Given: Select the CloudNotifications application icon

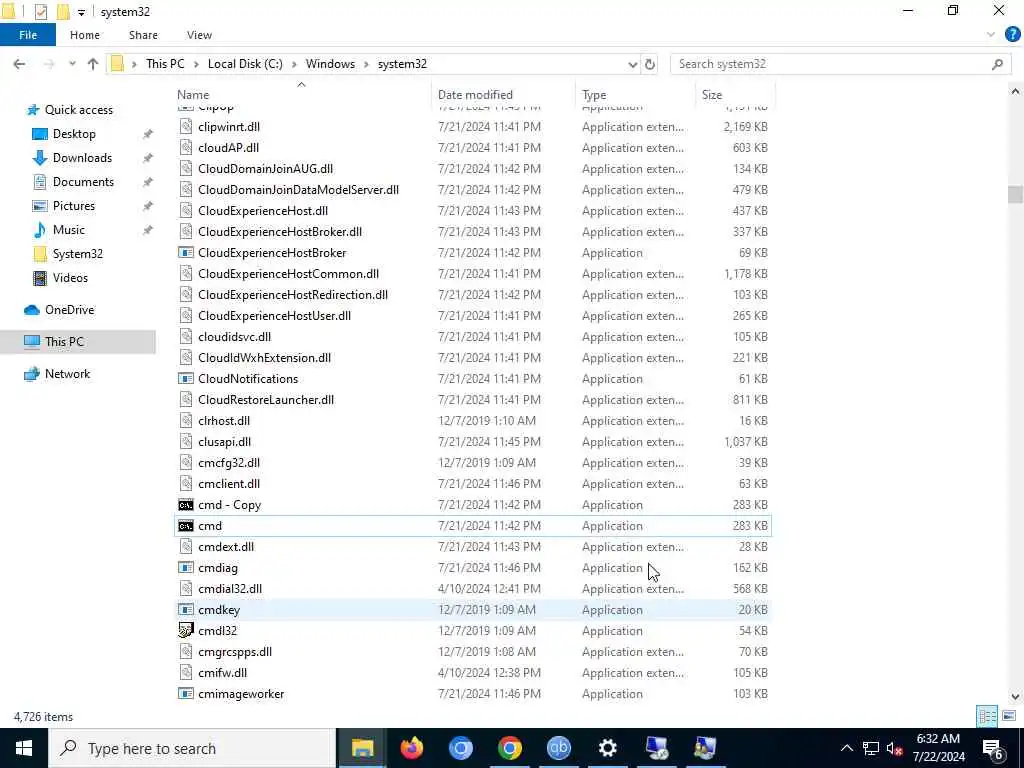Looking at the screenshot, I should (x=186, y=379).
